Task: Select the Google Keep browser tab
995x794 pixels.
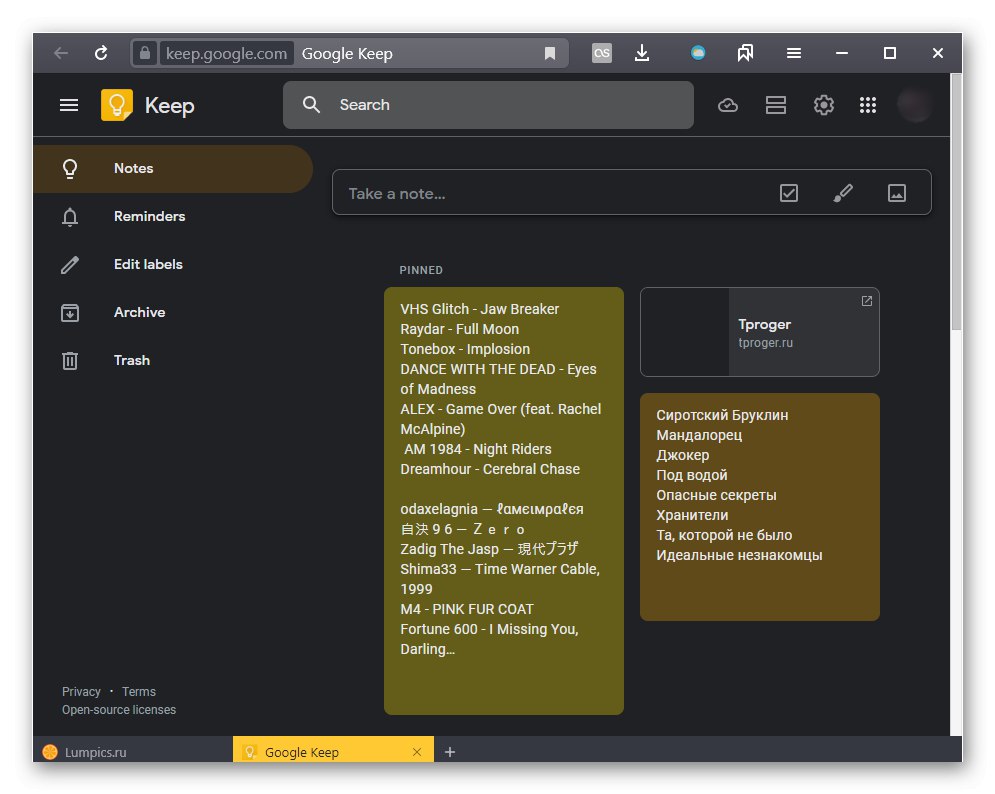Action: click(333, 752)
